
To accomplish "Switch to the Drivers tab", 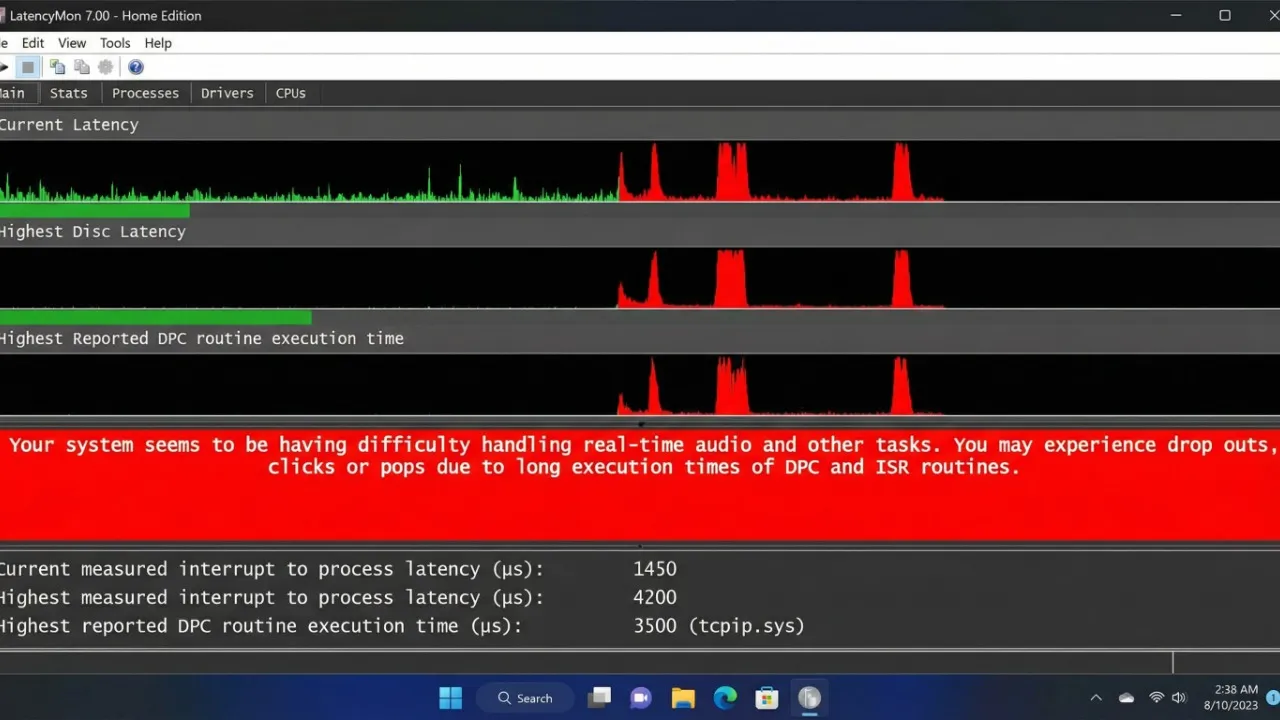I will pos(227,93).
